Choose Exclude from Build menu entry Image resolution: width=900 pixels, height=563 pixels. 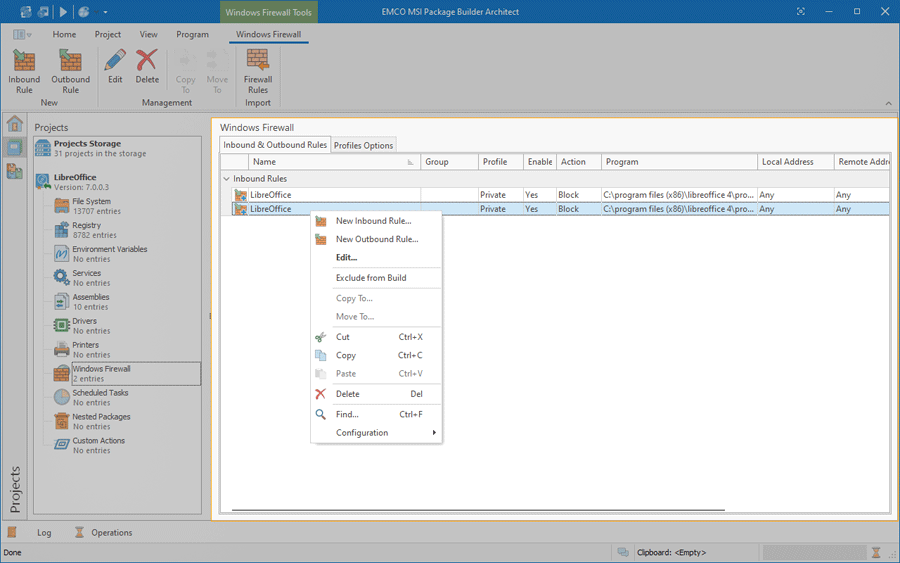pos(376,278)
